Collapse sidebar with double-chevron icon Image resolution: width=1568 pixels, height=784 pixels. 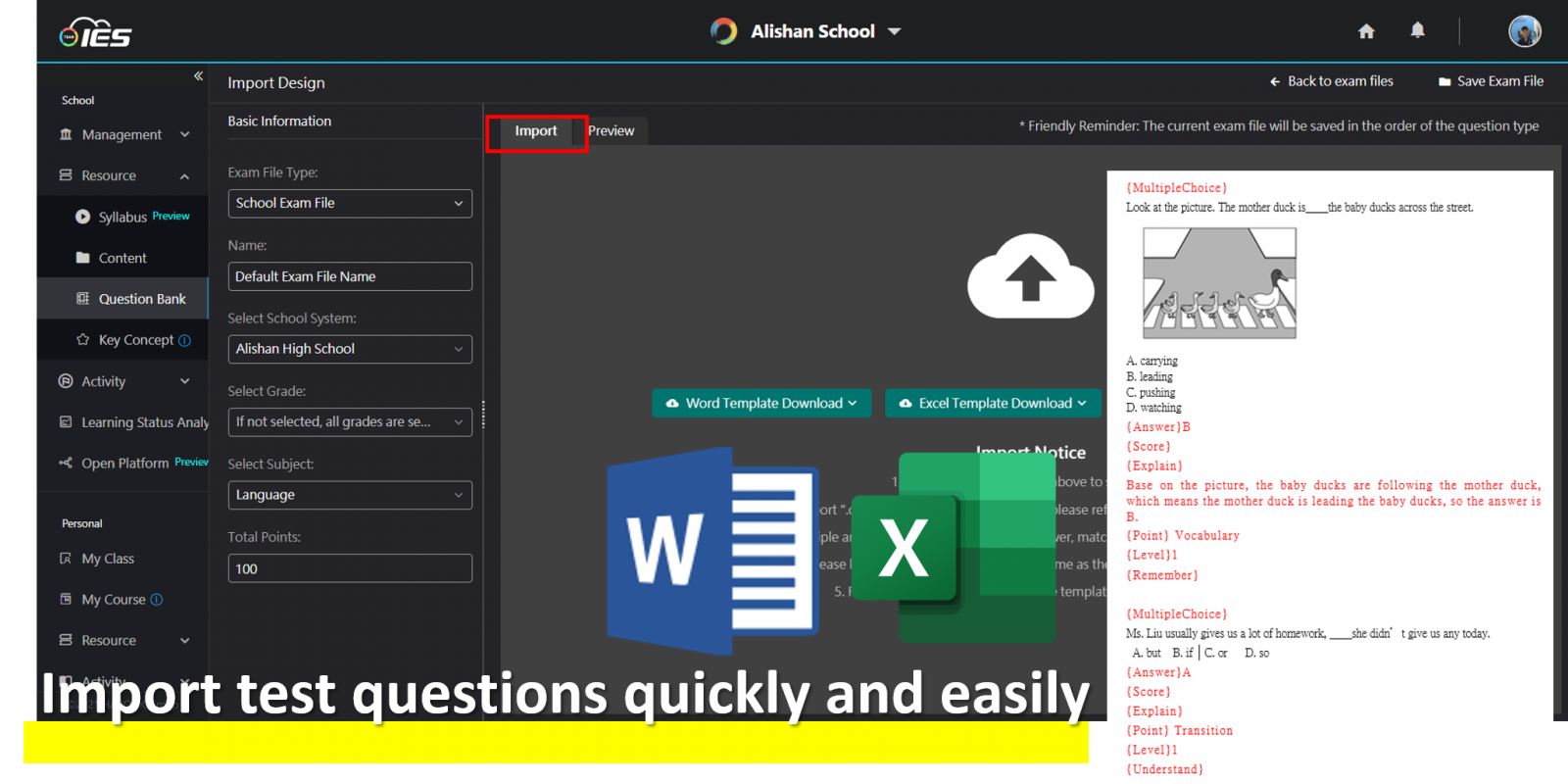pos(198,76)
